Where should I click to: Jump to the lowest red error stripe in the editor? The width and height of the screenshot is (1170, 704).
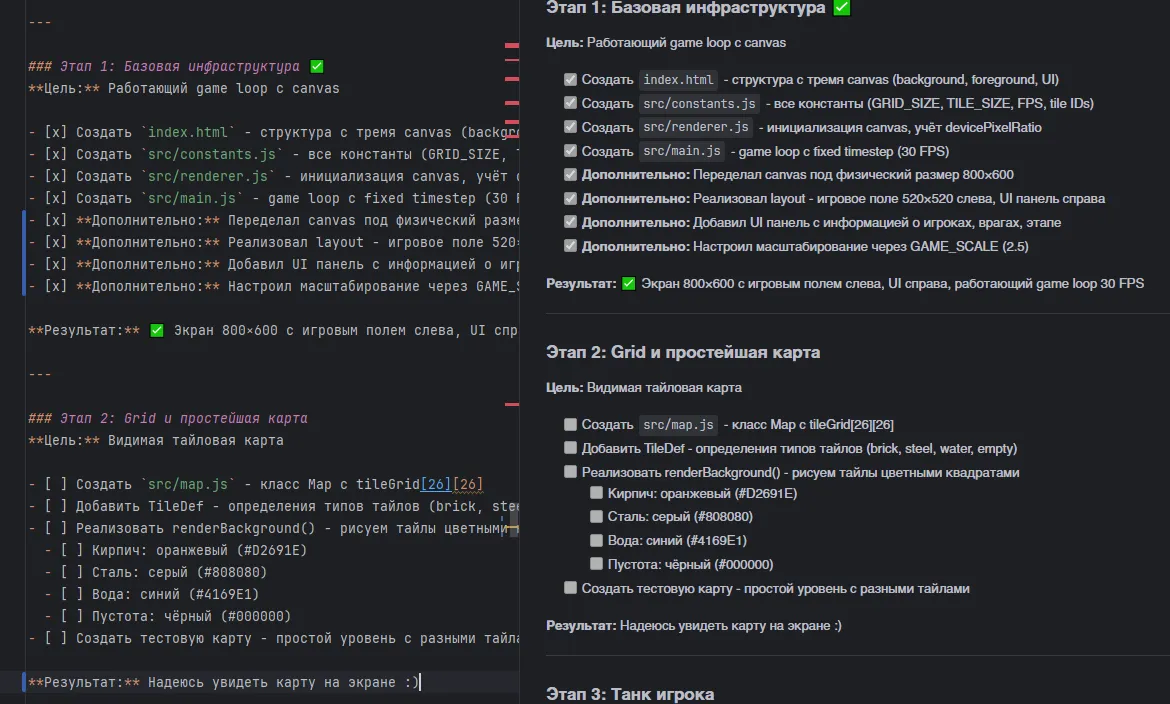coord(512,404)
